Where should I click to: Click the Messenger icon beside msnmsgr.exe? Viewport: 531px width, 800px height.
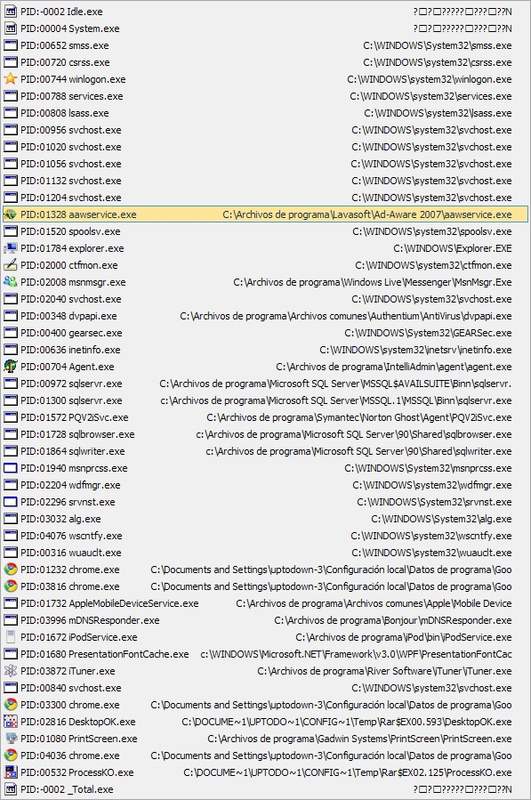pos(10,282)
